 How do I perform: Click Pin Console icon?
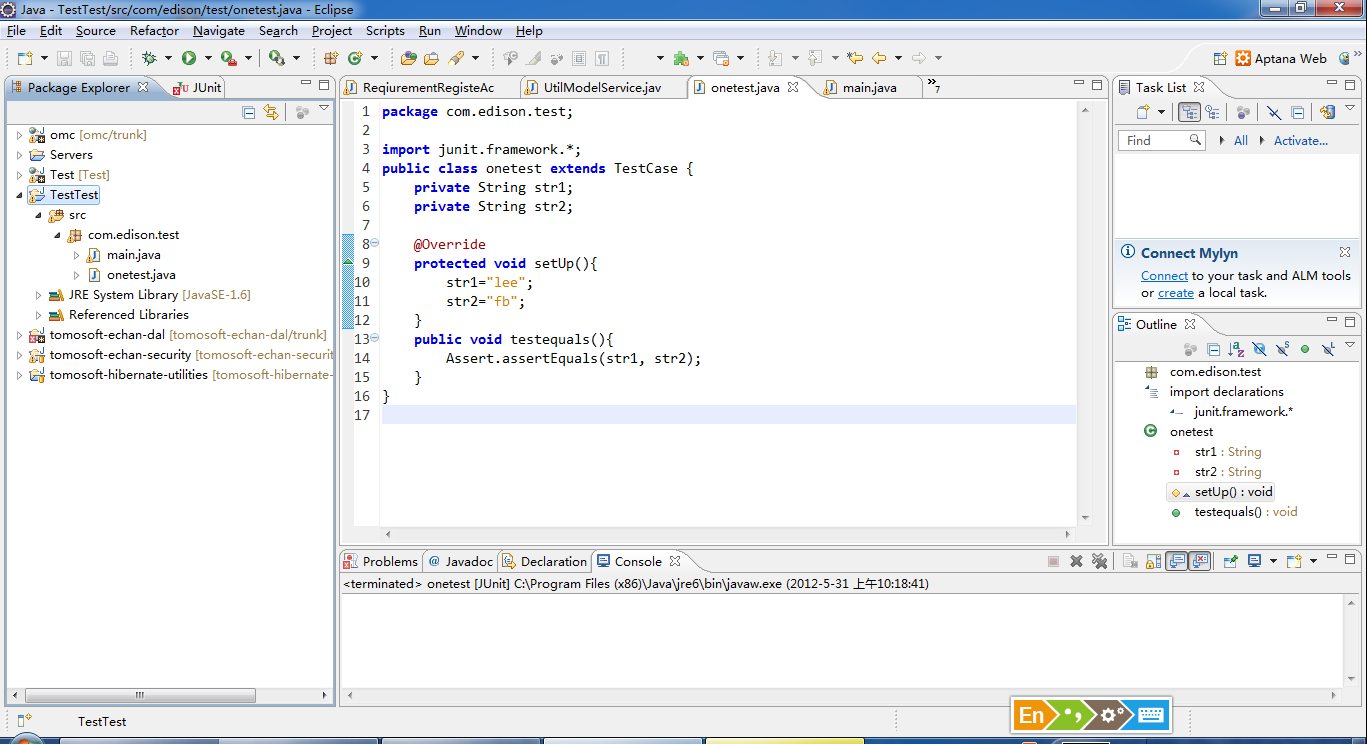tap(1231, 562)
